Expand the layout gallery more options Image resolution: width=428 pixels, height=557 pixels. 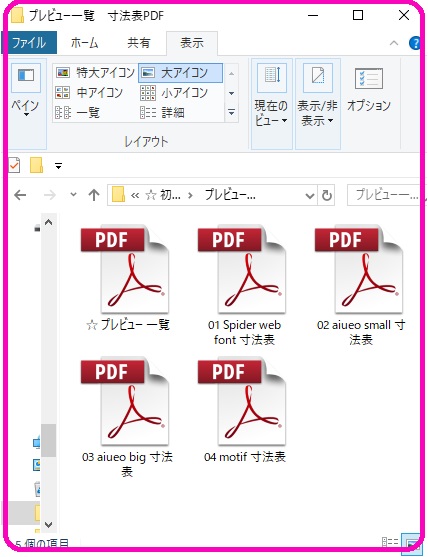pyautogui.click(x=231, y=112)
